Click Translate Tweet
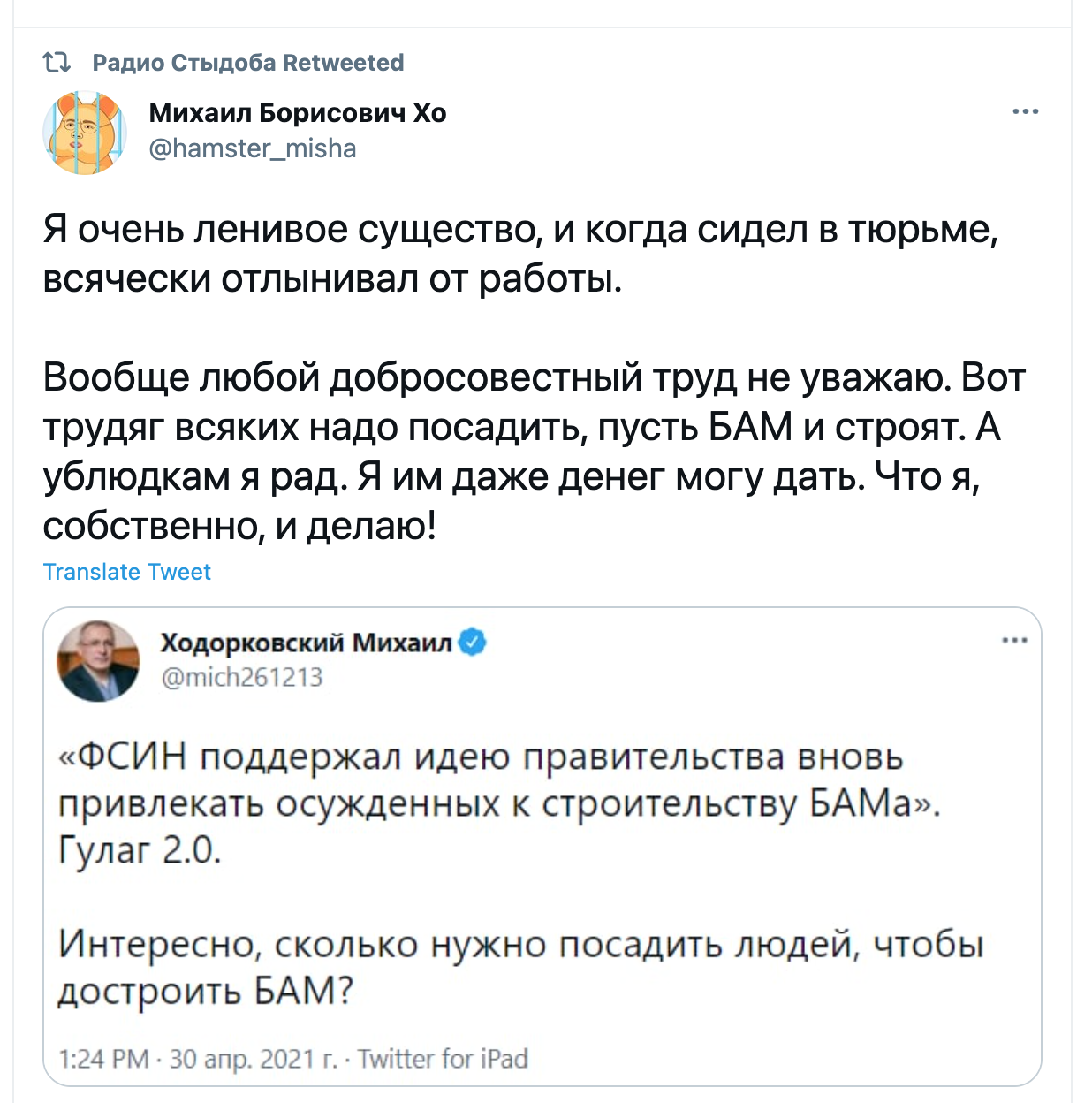1092x1103 pixels. [x=127, y=572]
